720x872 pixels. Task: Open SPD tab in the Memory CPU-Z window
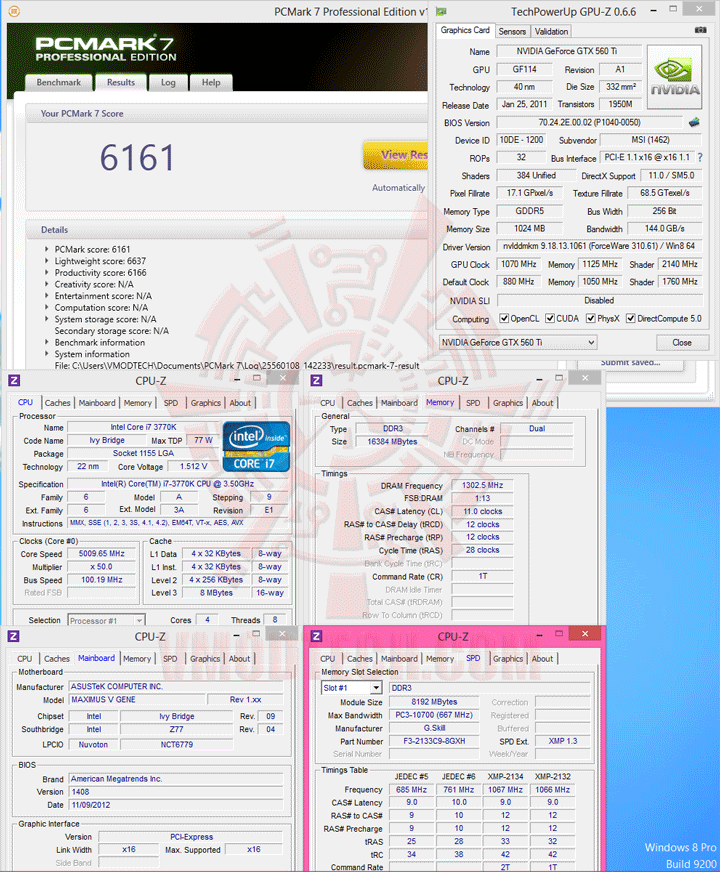click(x=473, y=403)
